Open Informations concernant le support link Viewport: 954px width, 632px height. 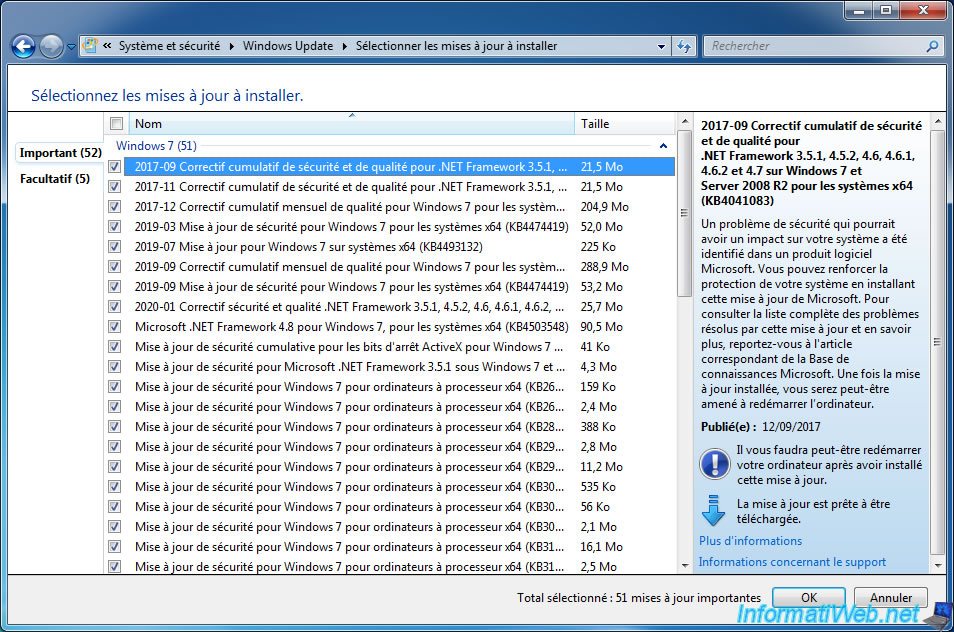(792, 562)
